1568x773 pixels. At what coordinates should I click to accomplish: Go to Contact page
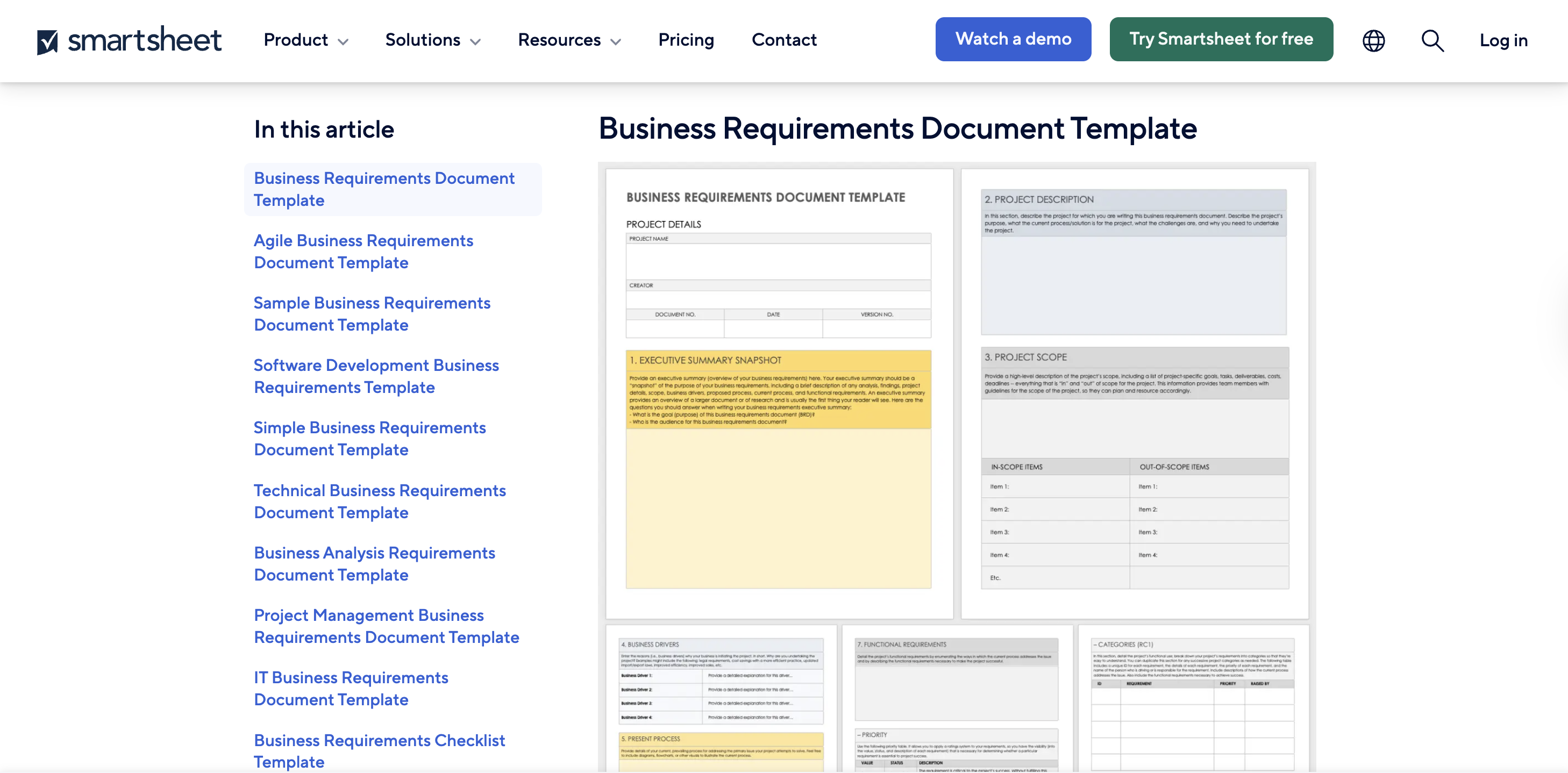pyautogui.click(x=784, y=40)
